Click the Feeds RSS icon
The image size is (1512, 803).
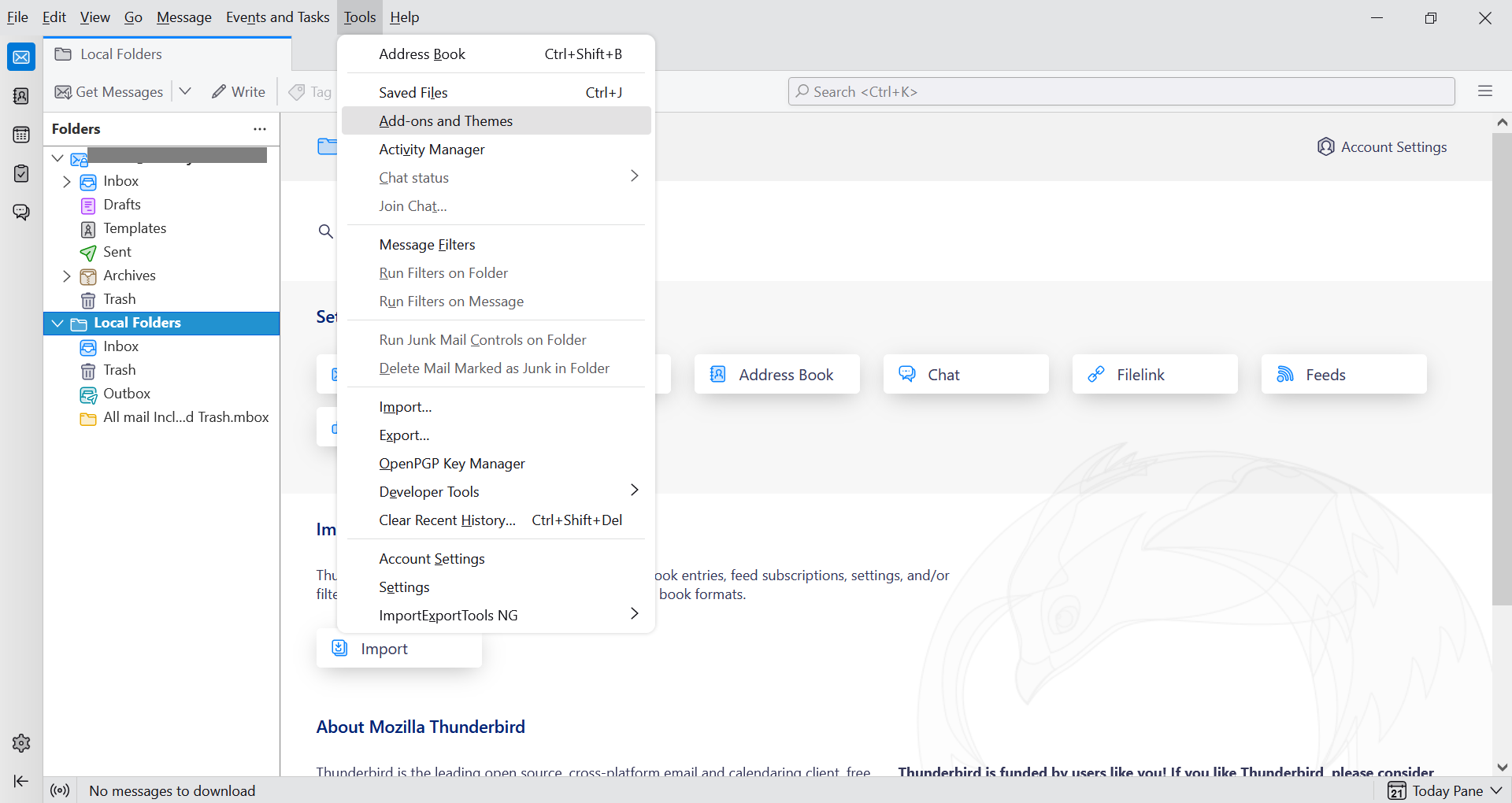(x=1285, y=374)
